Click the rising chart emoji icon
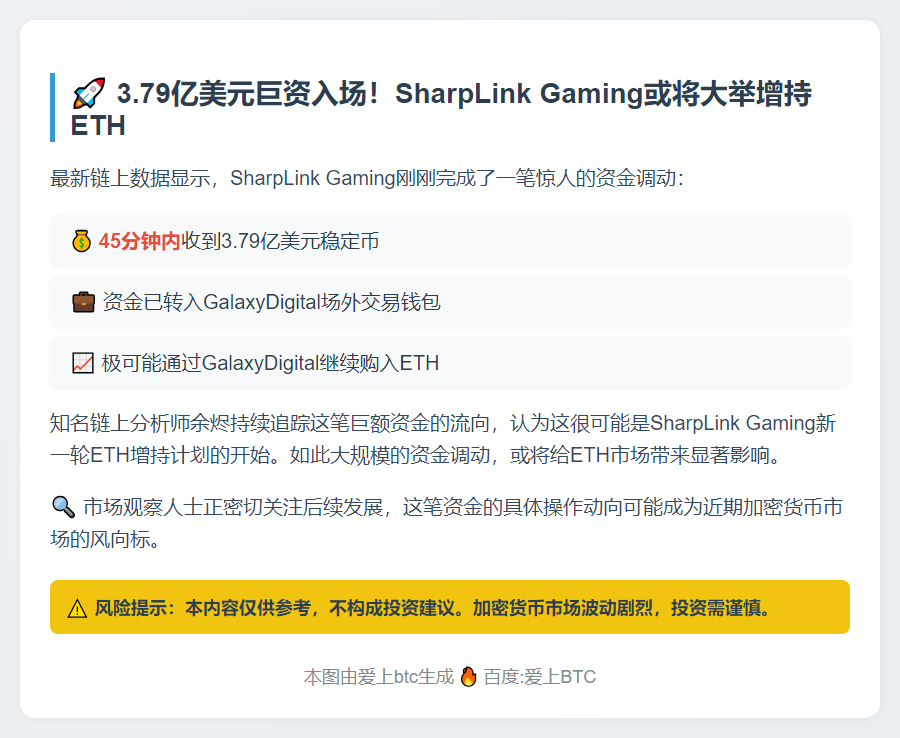 [x=83, y=363]
